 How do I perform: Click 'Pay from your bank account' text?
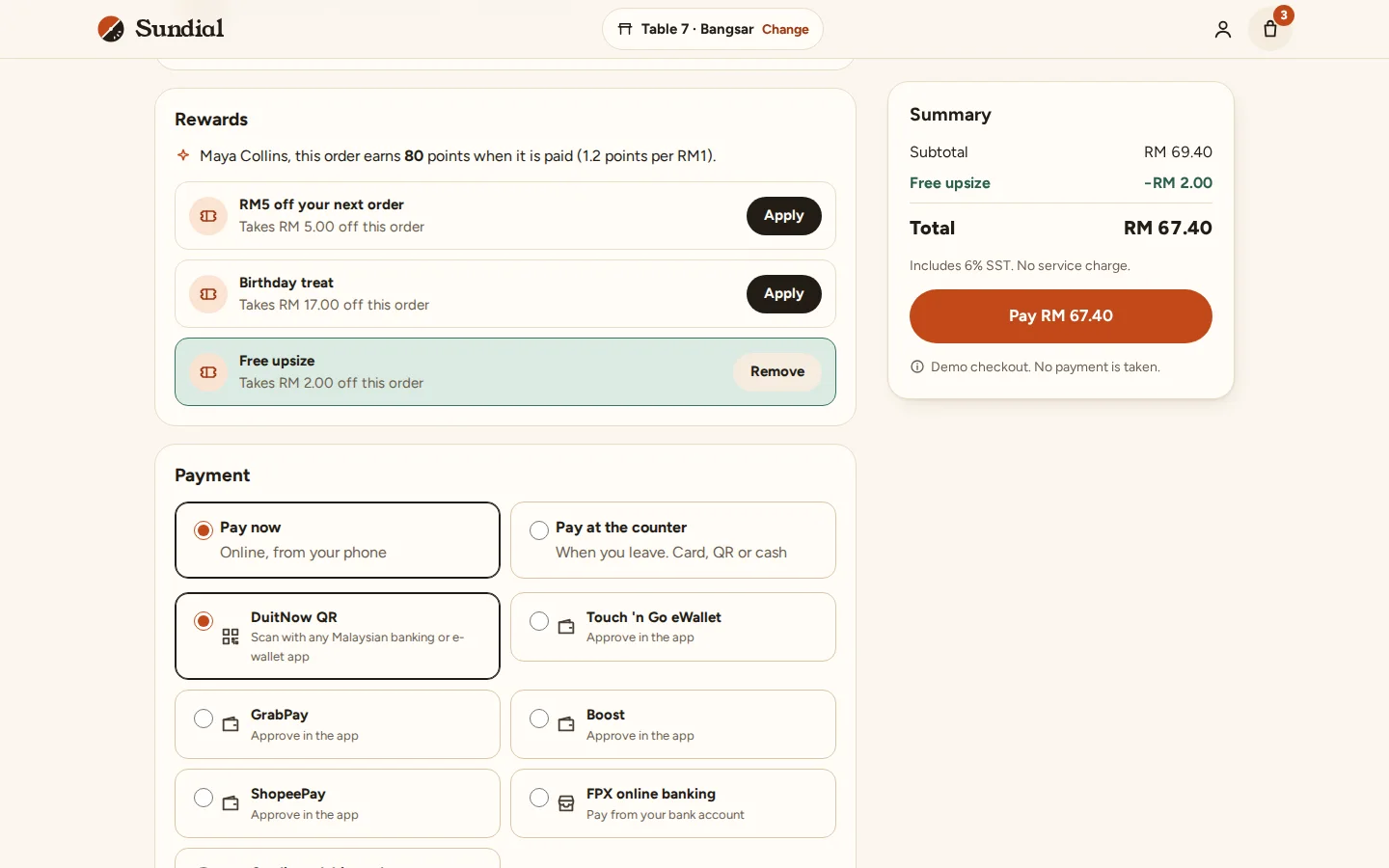pyautogui.click(x=666, y=815)
